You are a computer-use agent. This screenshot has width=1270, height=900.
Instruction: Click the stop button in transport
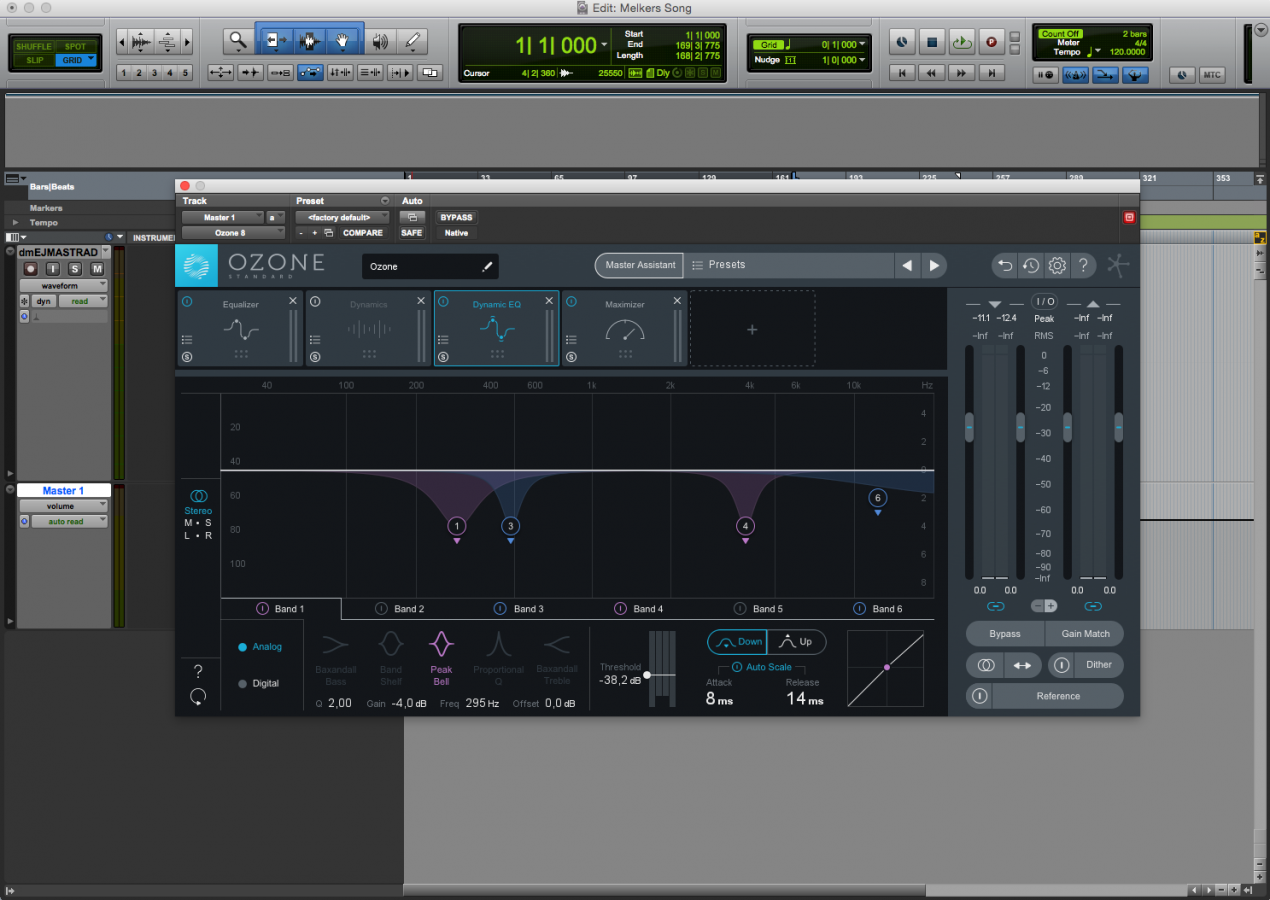pos(932,42)
